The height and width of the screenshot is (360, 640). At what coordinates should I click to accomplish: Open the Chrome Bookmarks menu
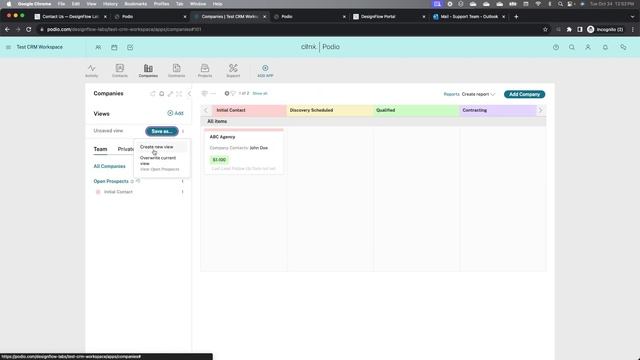136,4
